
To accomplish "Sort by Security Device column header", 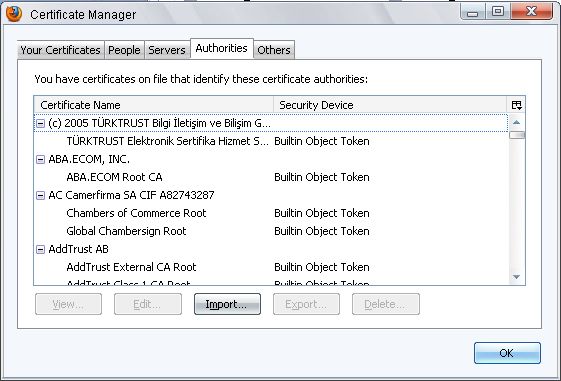I will pyautogui.click(x=390, y=105).
